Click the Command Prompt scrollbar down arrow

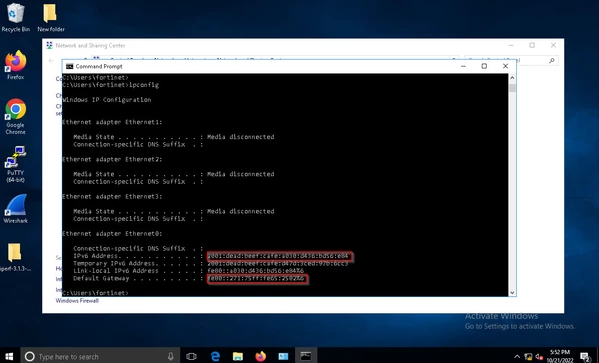[x=512, y=293]
